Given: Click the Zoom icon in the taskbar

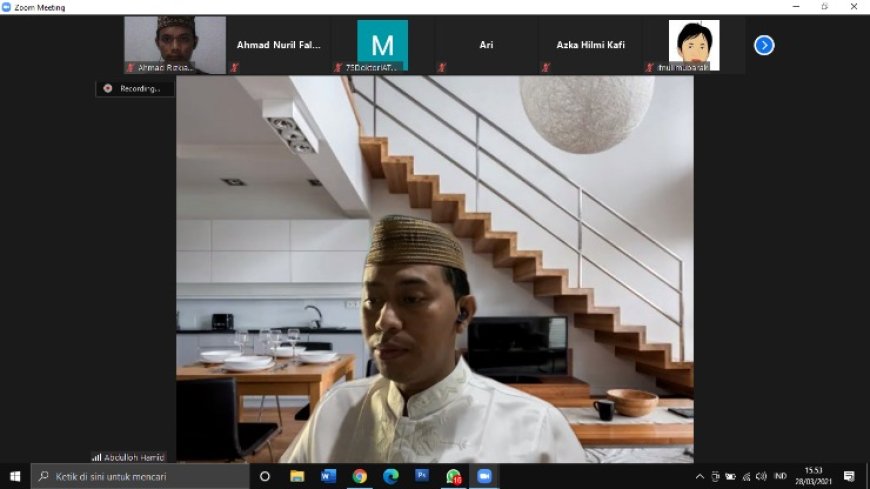Looking at the screenshot, I should click(x=484, y=476).
